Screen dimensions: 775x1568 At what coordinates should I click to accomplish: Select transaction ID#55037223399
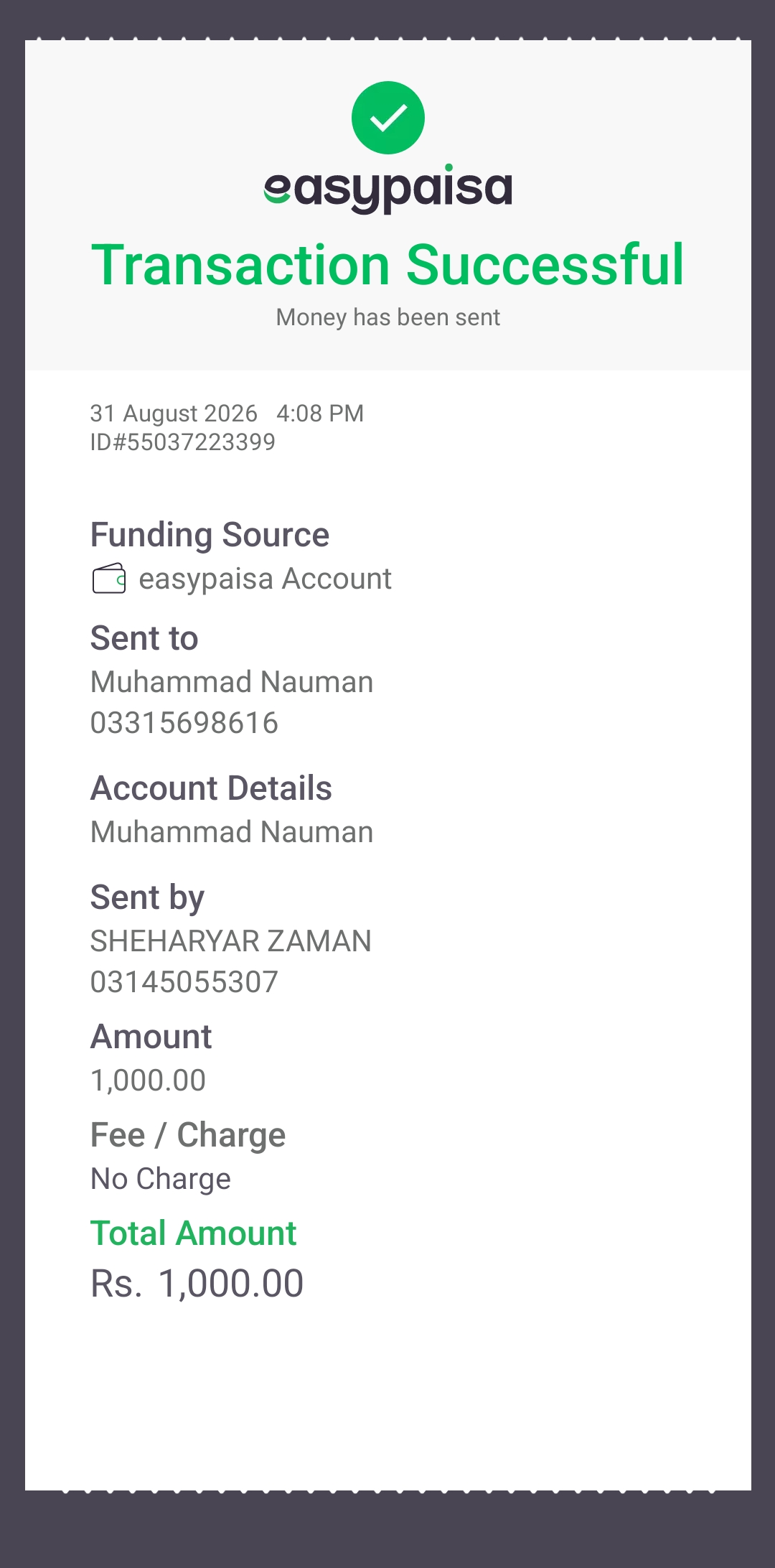click(183, 442)
